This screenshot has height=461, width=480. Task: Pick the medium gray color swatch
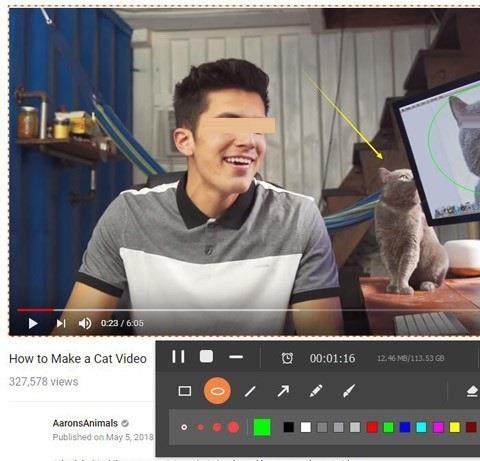click(339, 427)
